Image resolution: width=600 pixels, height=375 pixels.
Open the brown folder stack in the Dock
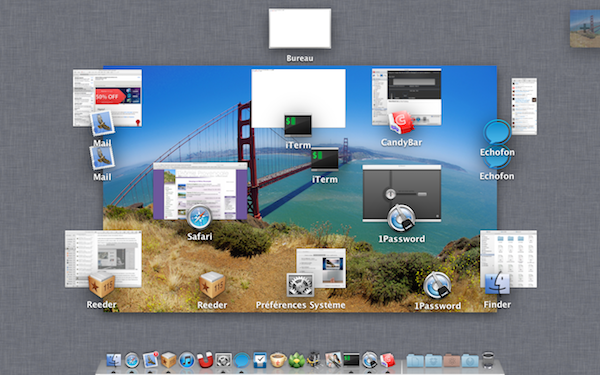tap(452, 360)
